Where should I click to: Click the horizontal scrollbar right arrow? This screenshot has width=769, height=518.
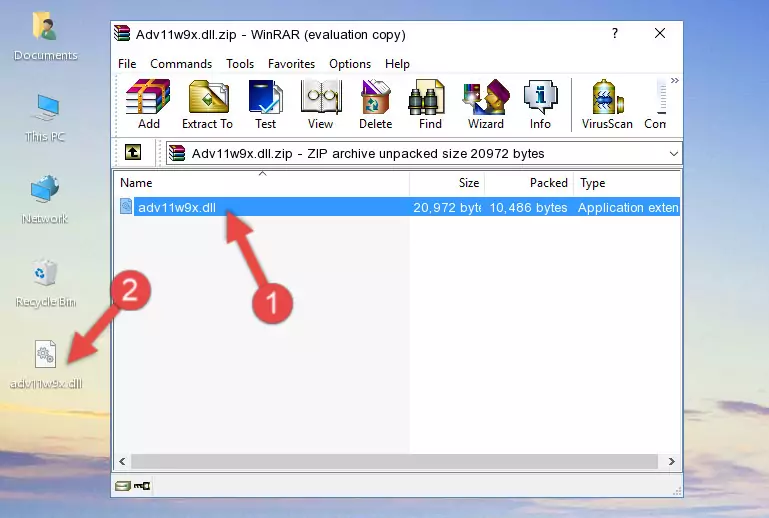(x=671, y=461)
